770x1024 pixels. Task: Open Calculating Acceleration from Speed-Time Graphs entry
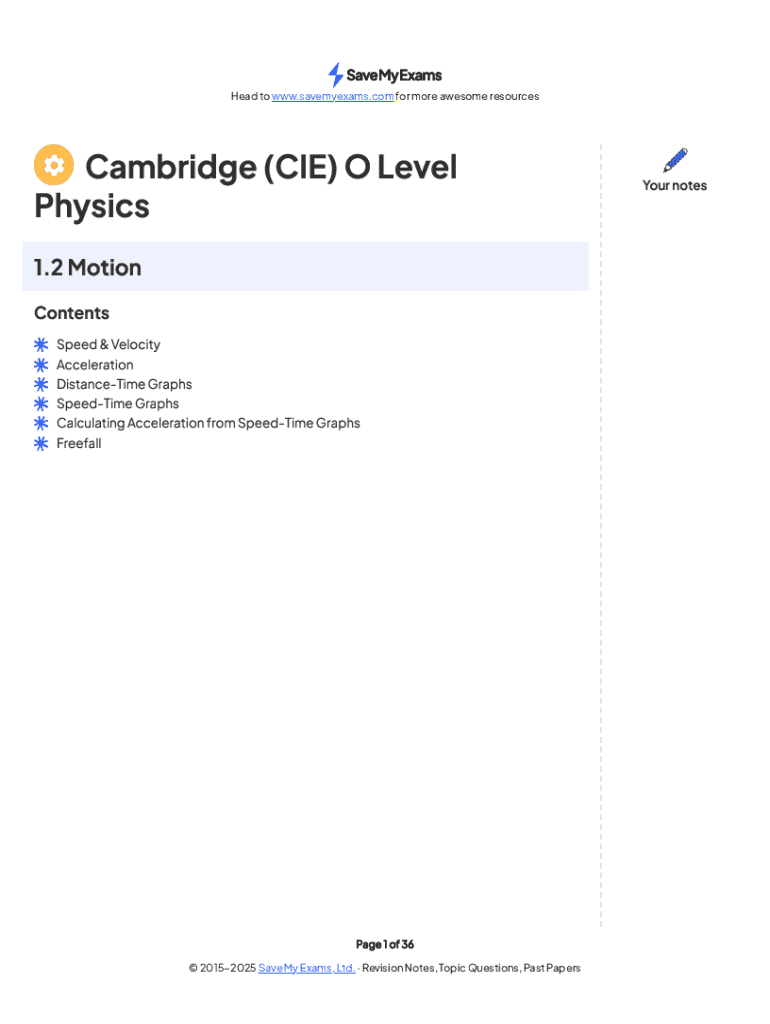208,423
